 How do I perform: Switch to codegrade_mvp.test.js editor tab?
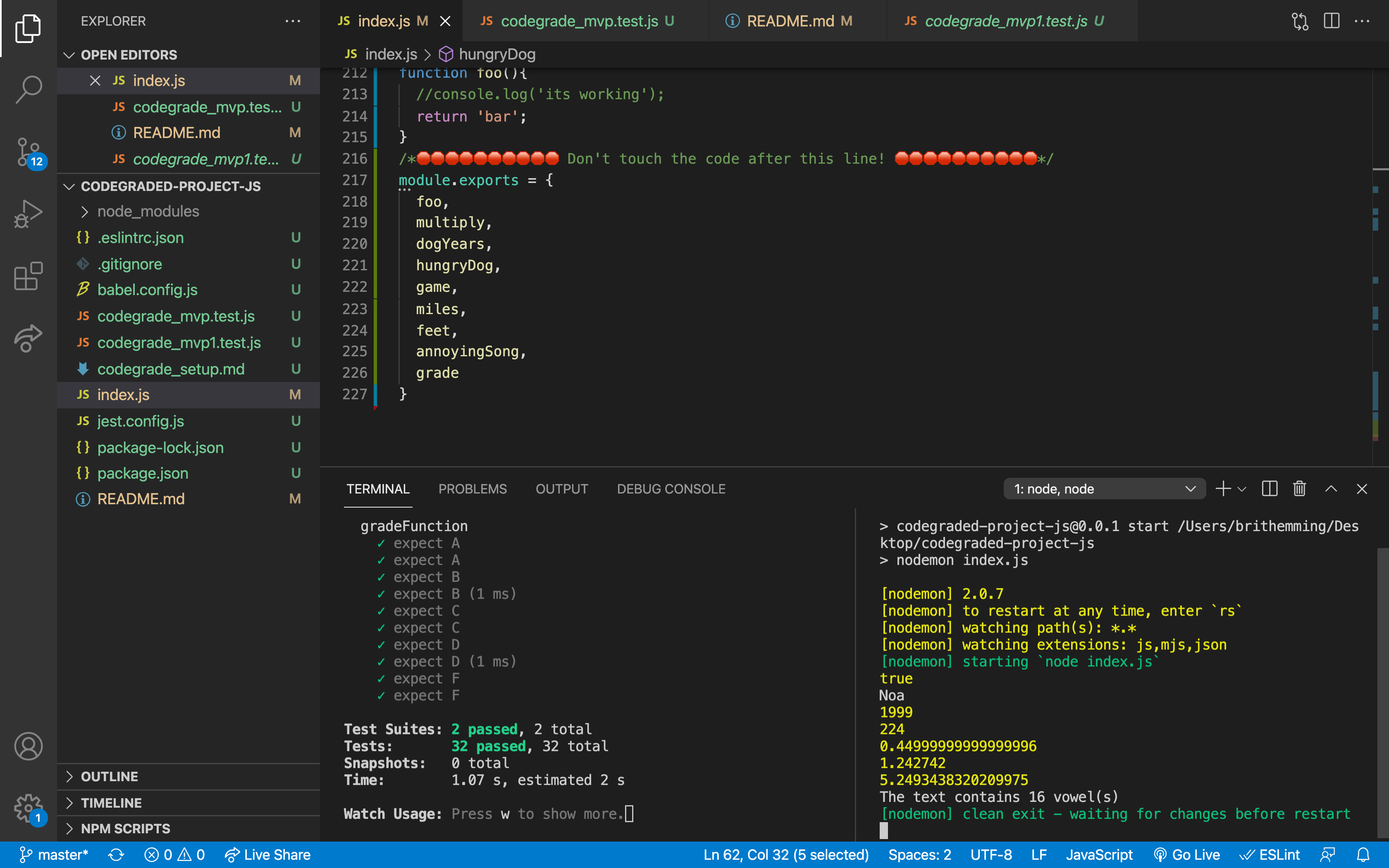click(579, 21)
